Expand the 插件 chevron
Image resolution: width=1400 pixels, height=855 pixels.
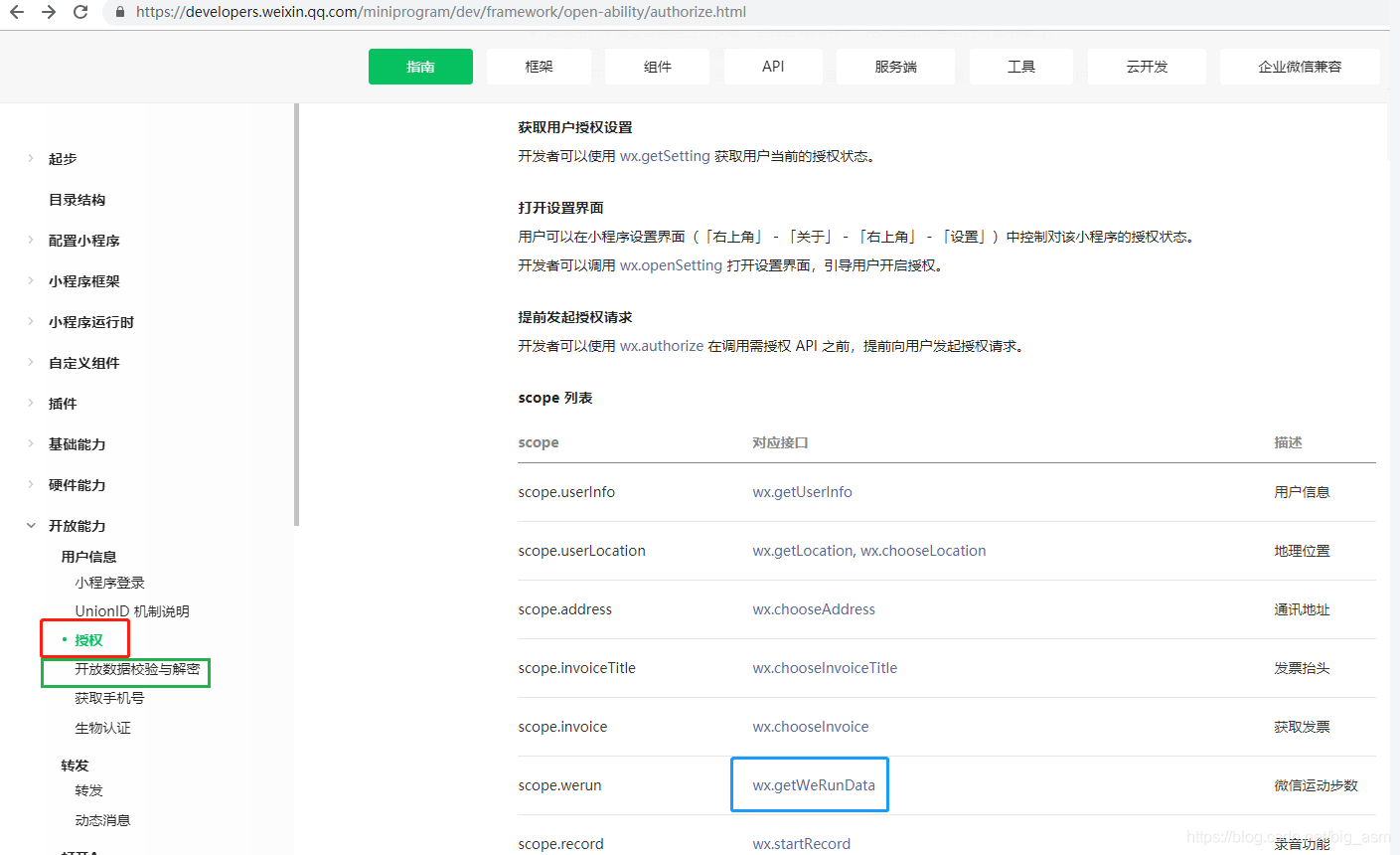(31, 403)
